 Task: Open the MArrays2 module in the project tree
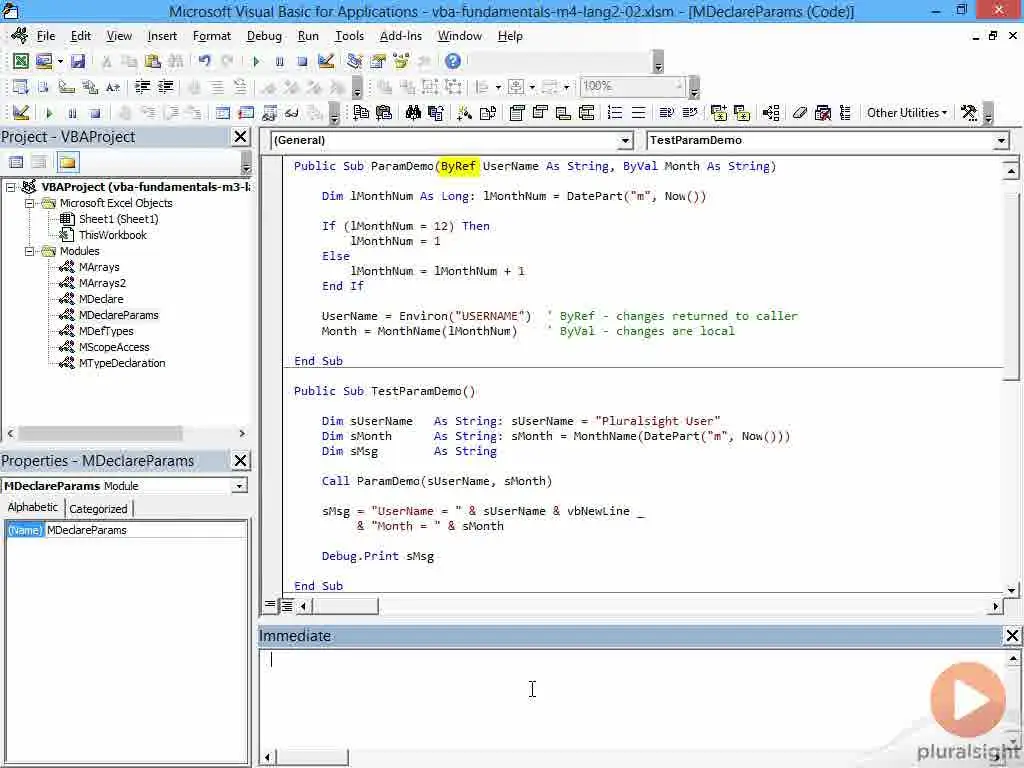point(102,283)
